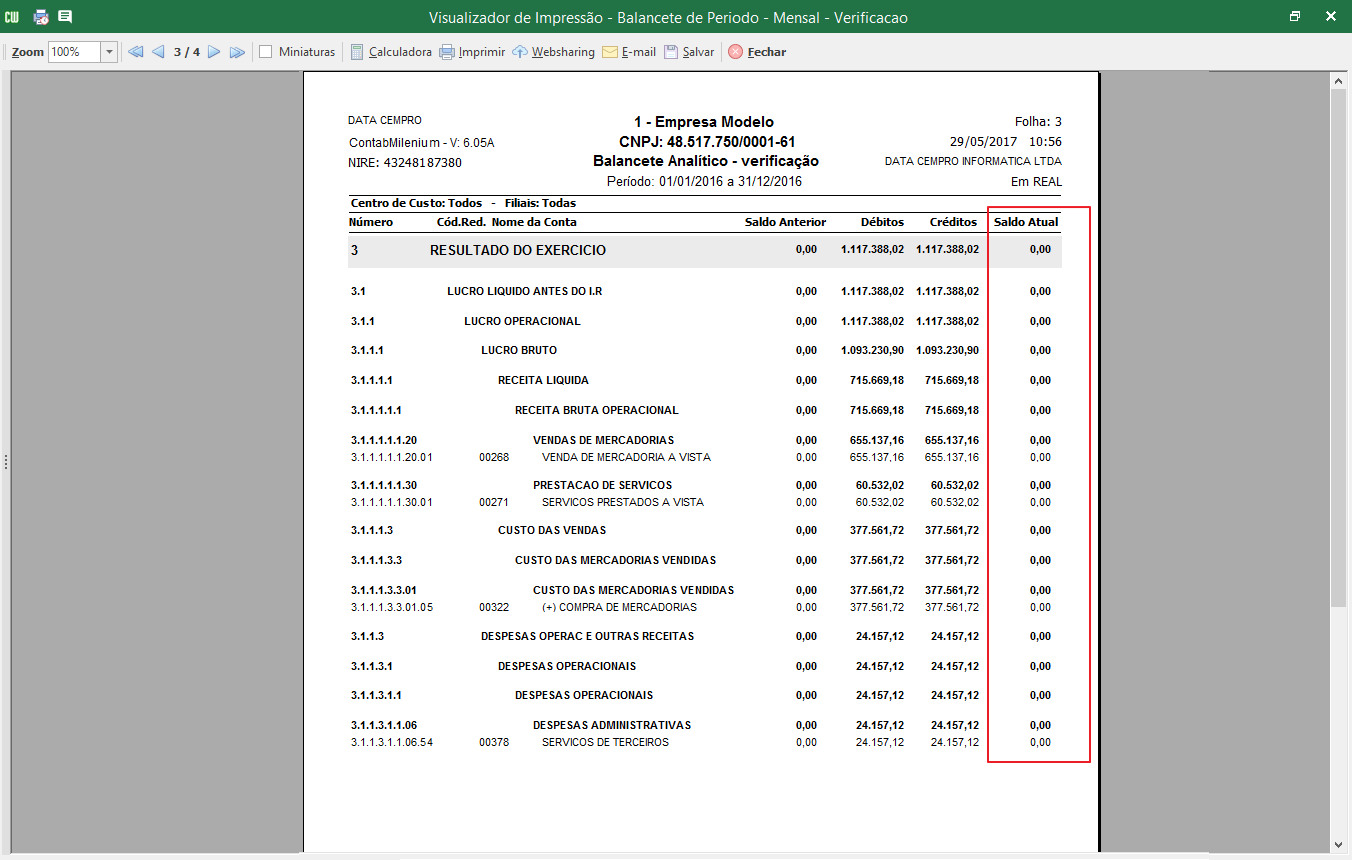The image size is (1352, 860).
Task: Click reduced code 00378
Action: click(x=494, y=742)
